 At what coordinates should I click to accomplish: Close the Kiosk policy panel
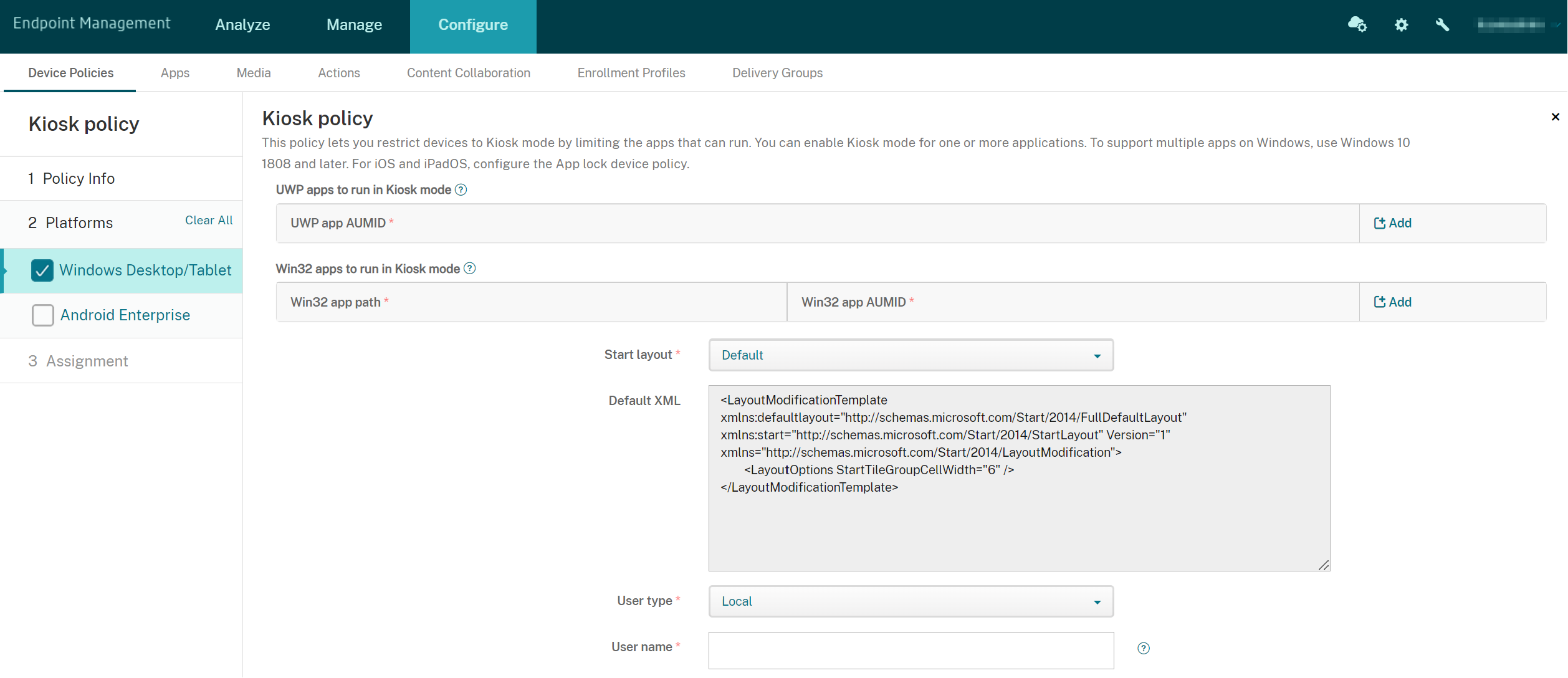point(1555,117)
